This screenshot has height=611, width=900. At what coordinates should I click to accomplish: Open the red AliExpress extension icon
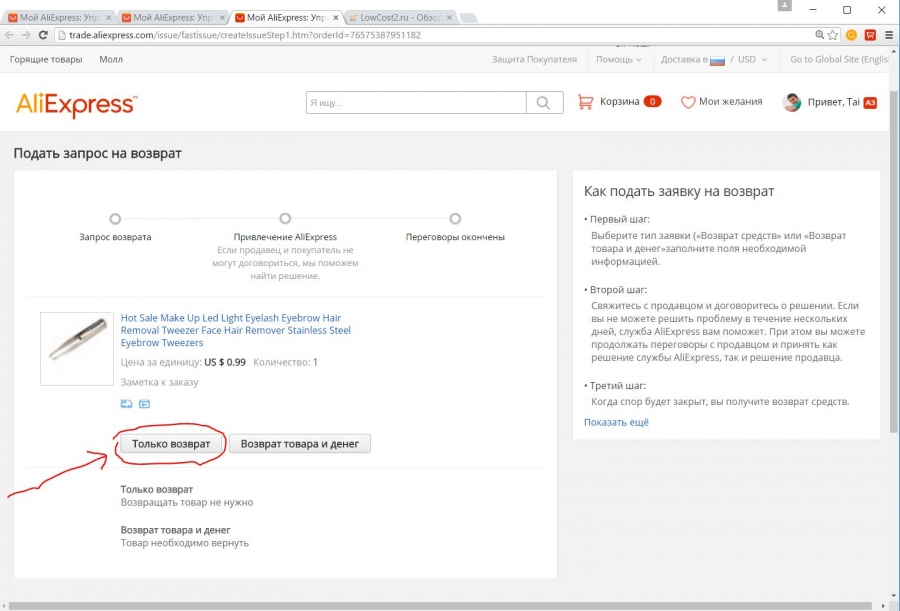coord(870,35)
